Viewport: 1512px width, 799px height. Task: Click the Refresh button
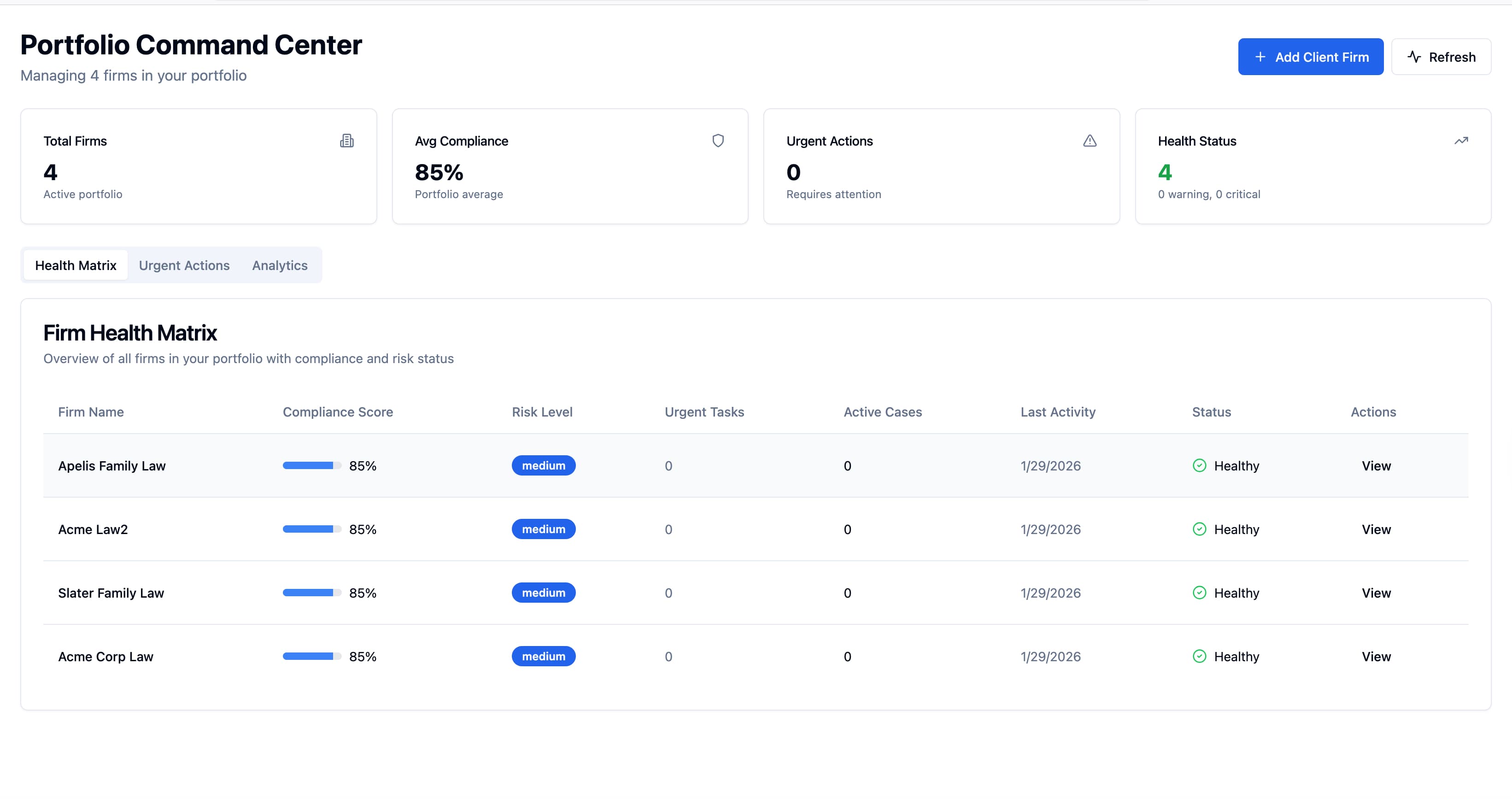[1441, 56]
